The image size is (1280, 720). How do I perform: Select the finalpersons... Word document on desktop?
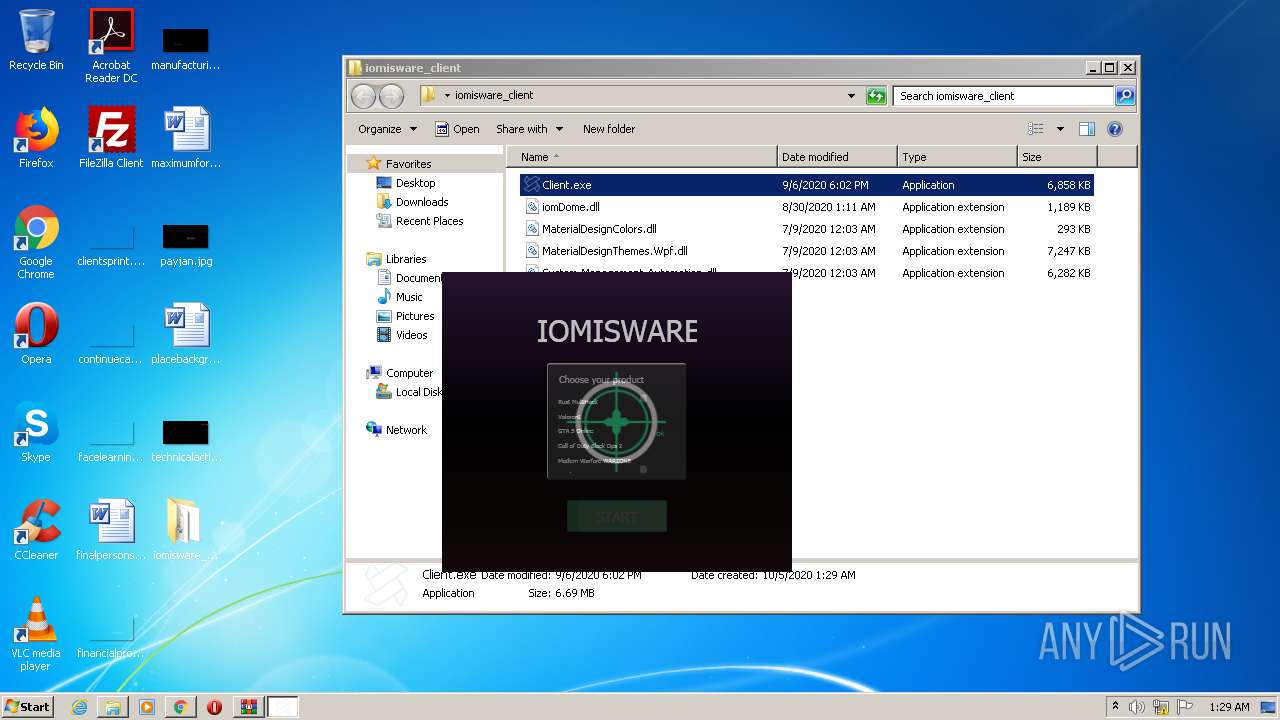click(x=111, y=530)
